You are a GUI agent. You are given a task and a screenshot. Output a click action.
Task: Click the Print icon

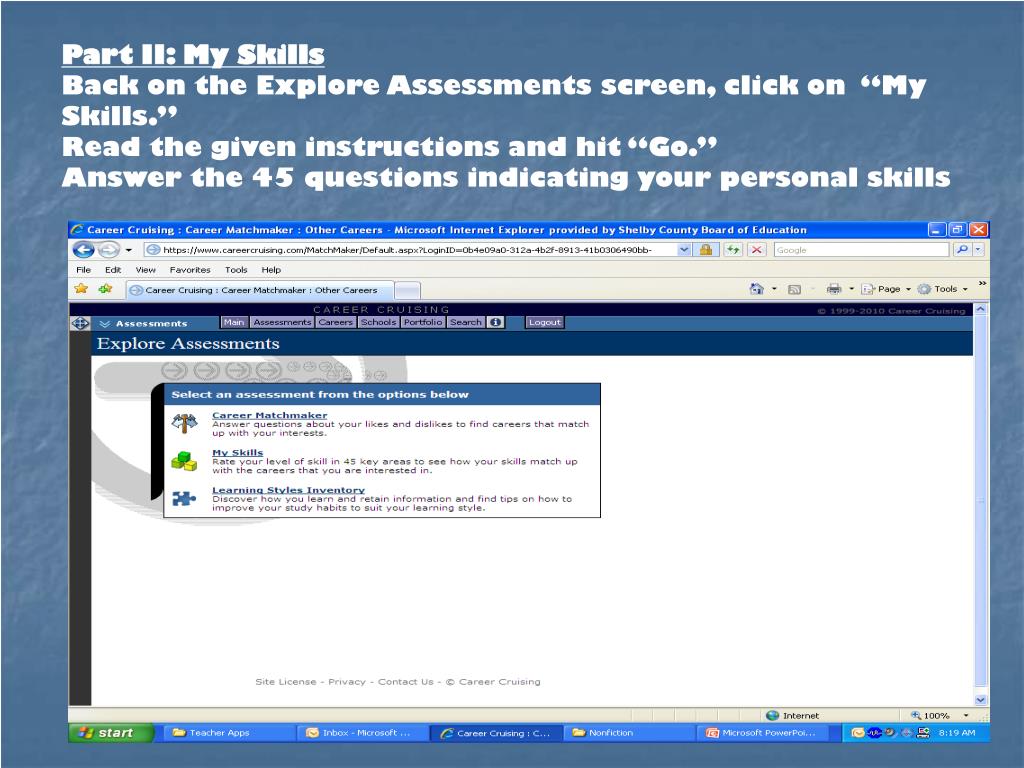click(x=833, y=289)
